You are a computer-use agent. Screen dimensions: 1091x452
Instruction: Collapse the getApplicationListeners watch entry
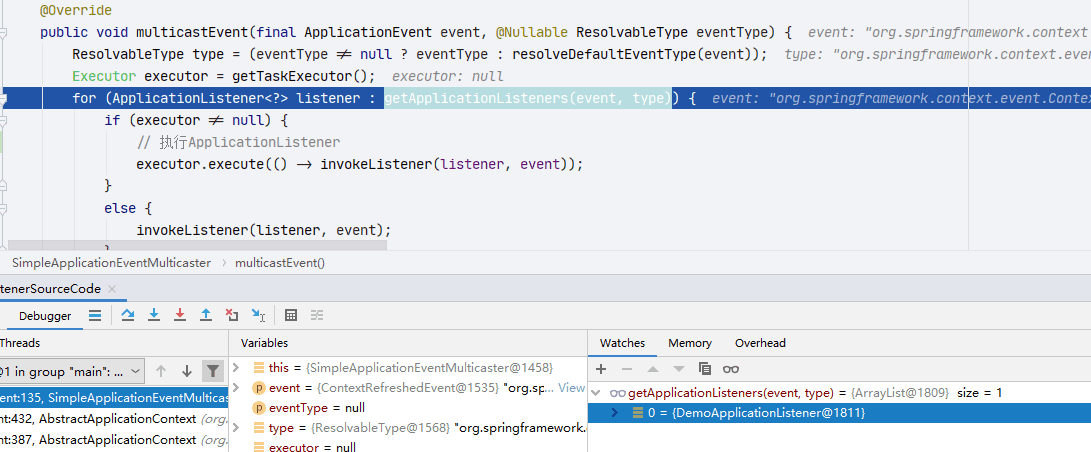pyautogui.click(x=596, y=393)
